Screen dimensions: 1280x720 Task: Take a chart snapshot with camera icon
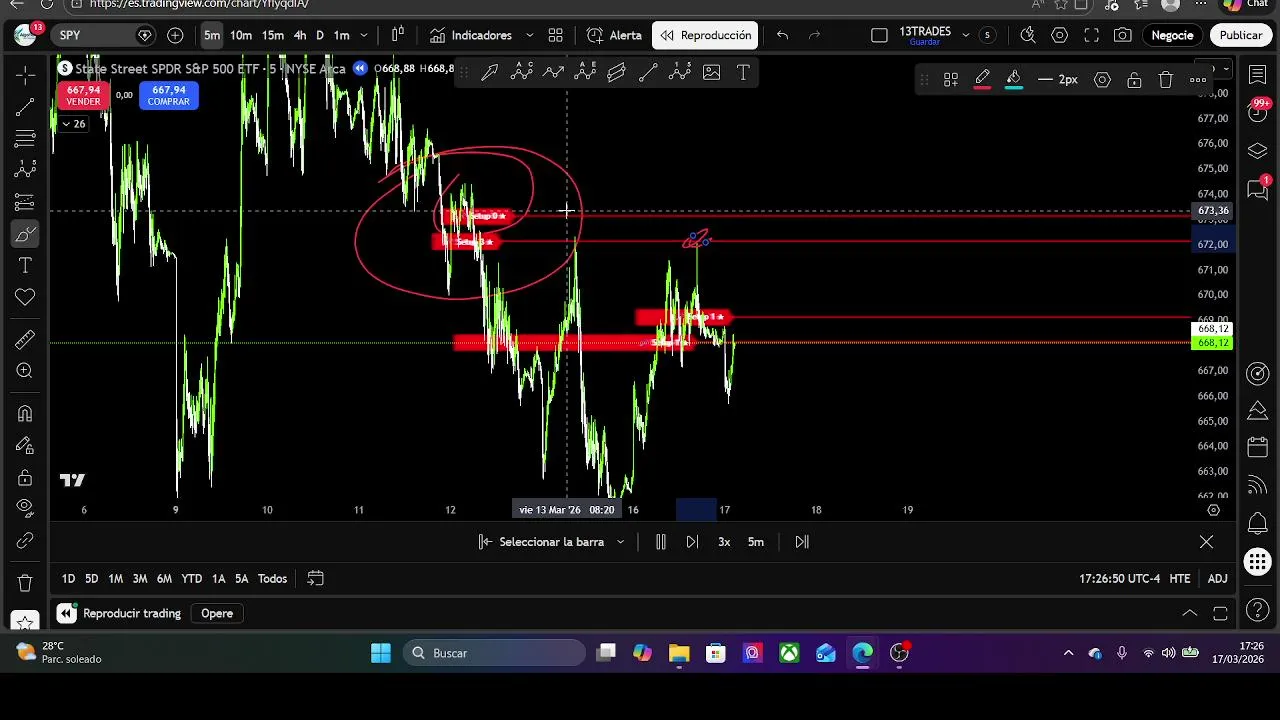click(x=1123, y=35)
